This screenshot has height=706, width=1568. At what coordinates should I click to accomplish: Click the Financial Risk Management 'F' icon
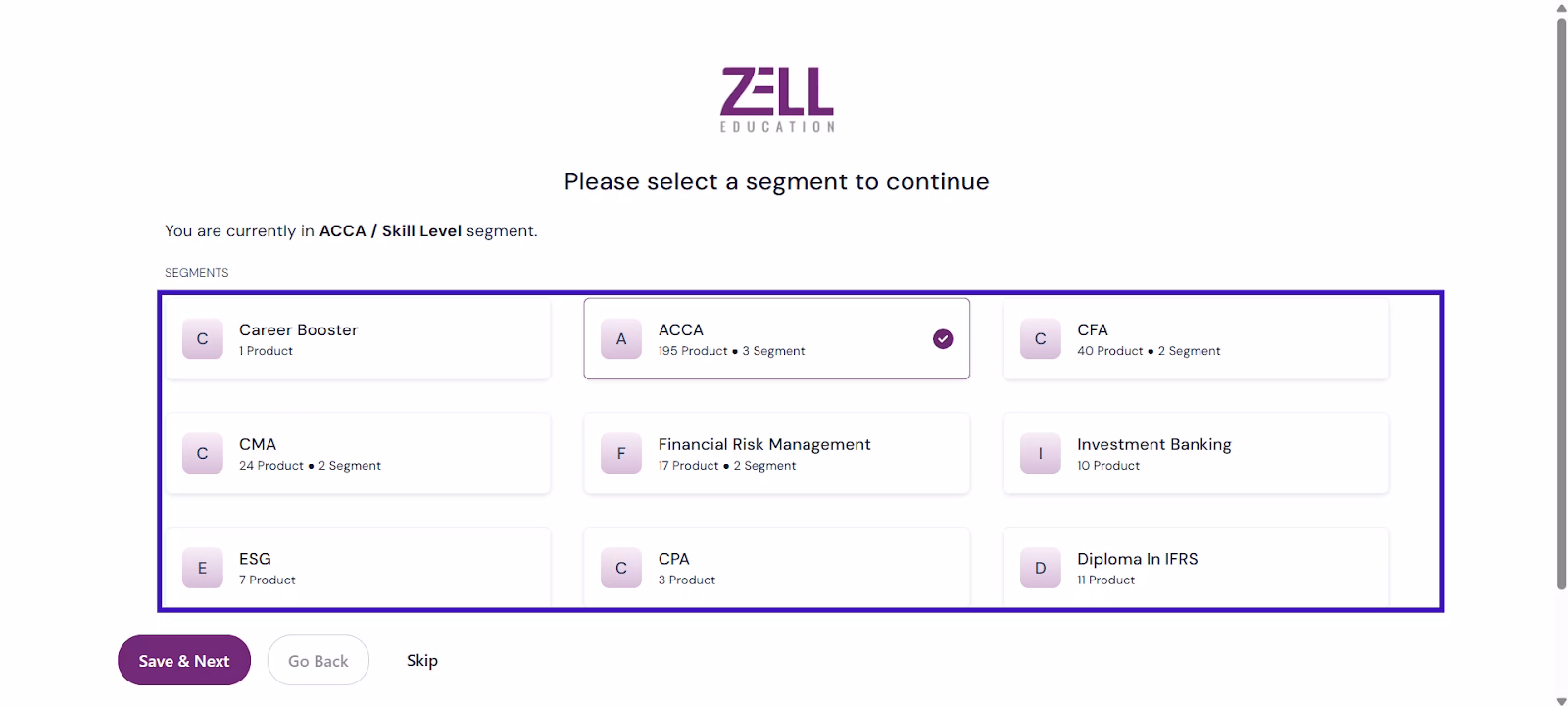click(621, 454)
